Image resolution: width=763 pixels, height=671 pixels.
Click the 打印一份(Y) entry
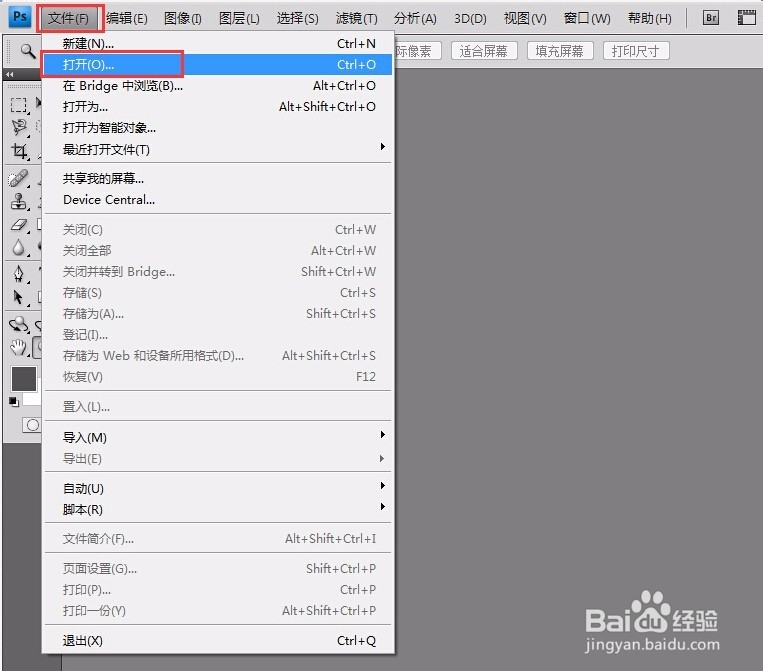(x=218, y=610)
